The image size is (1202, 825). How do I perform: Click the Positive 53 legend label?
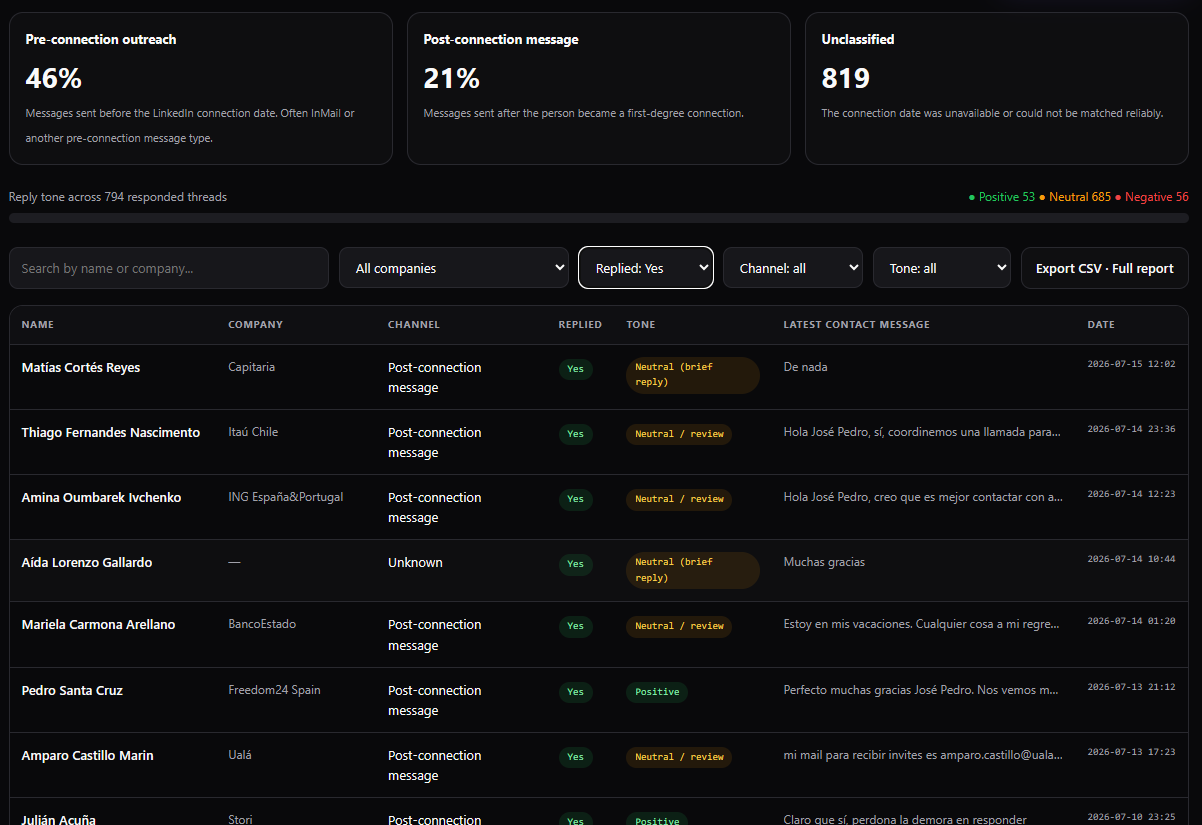[1002, 197]
